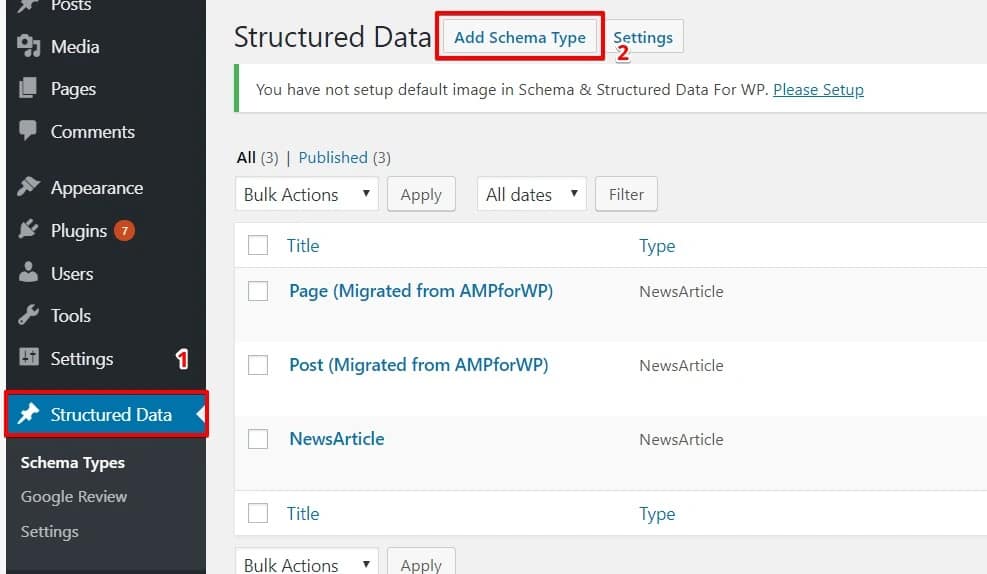Sort by the footer Type column

click(657, 514)
